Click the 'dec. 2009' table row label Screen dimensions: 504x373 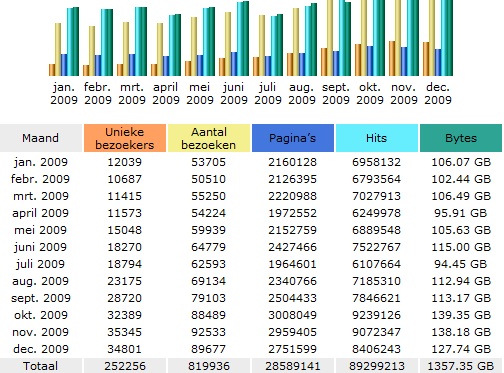click(41, 349)
